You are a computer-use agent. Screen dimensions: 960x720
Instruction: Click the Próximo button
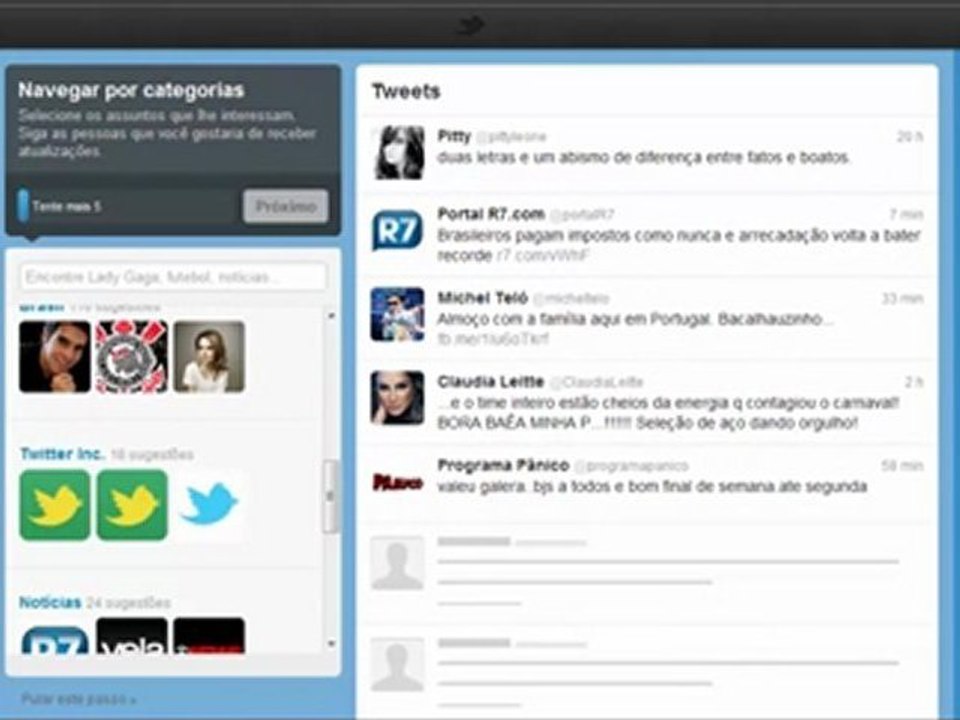(x=285, y=206)
